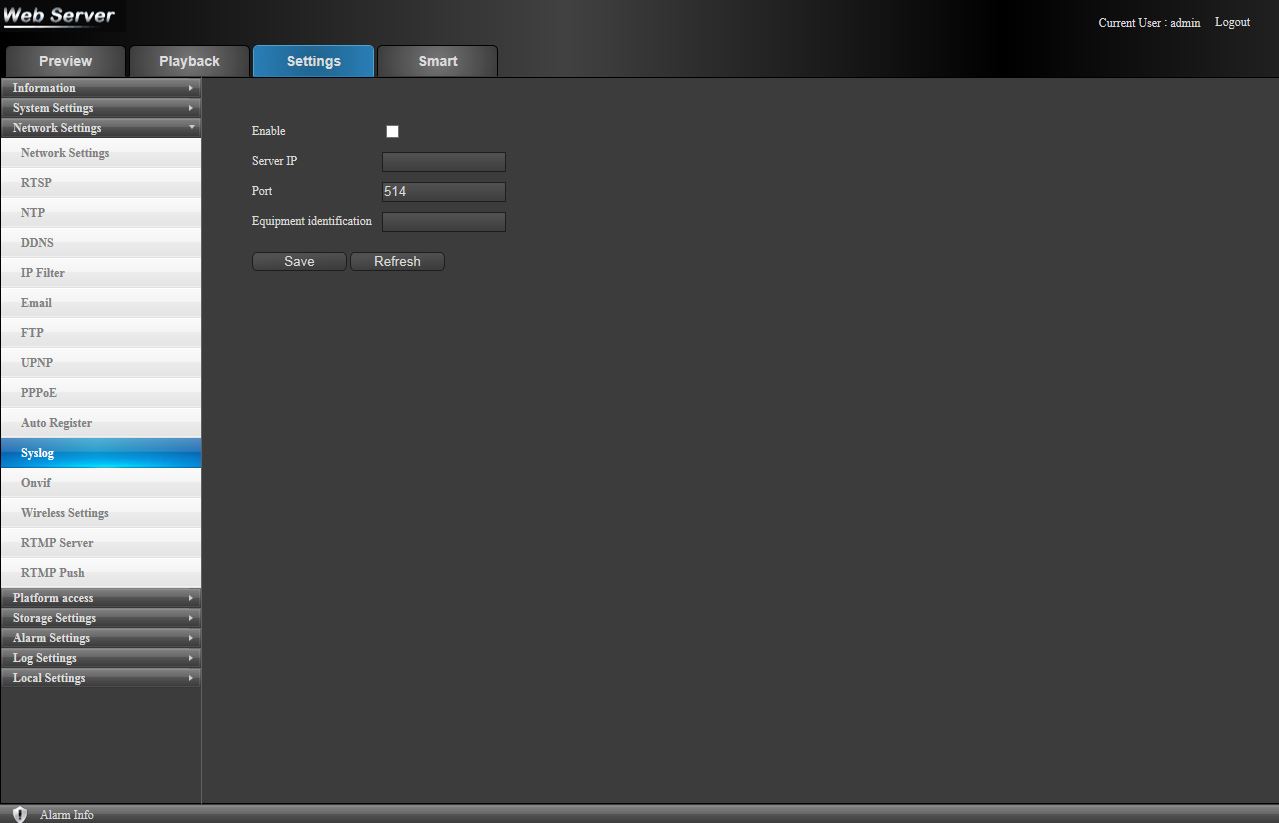
Task: Collapse the Network Settings section
Action: [100, 128]
